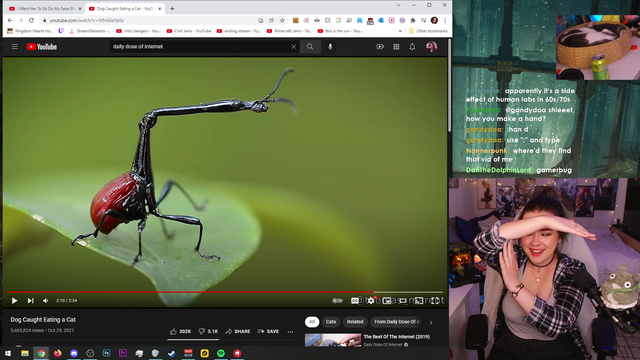The image size is (640, 360).
Task: Toggle closed captions in the player
Action: coord(355,300)
